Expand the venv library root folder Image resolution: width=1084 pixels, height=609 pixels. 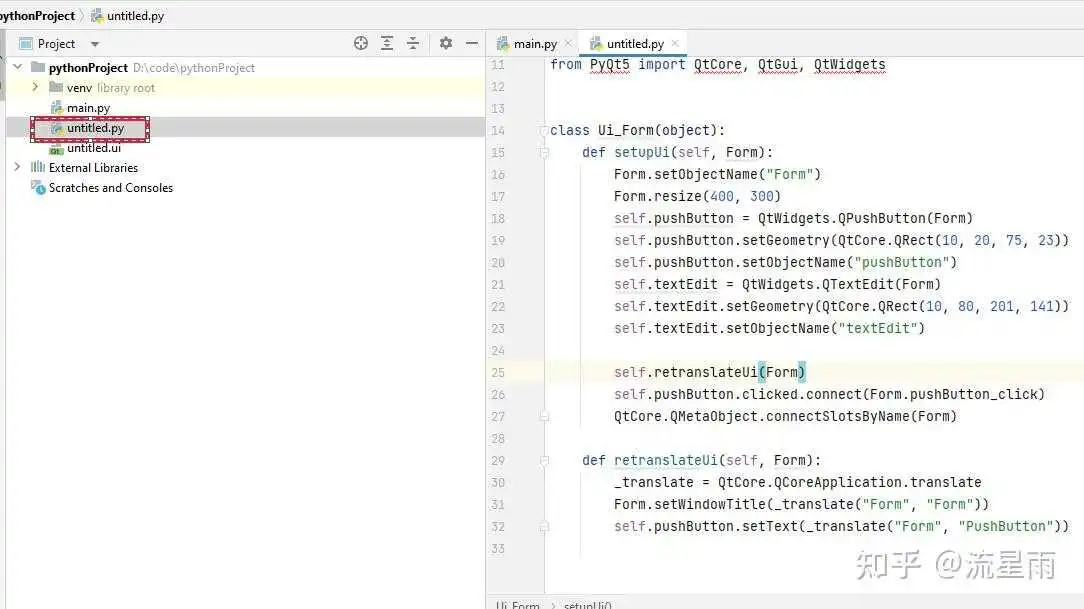tap(35, 87)
